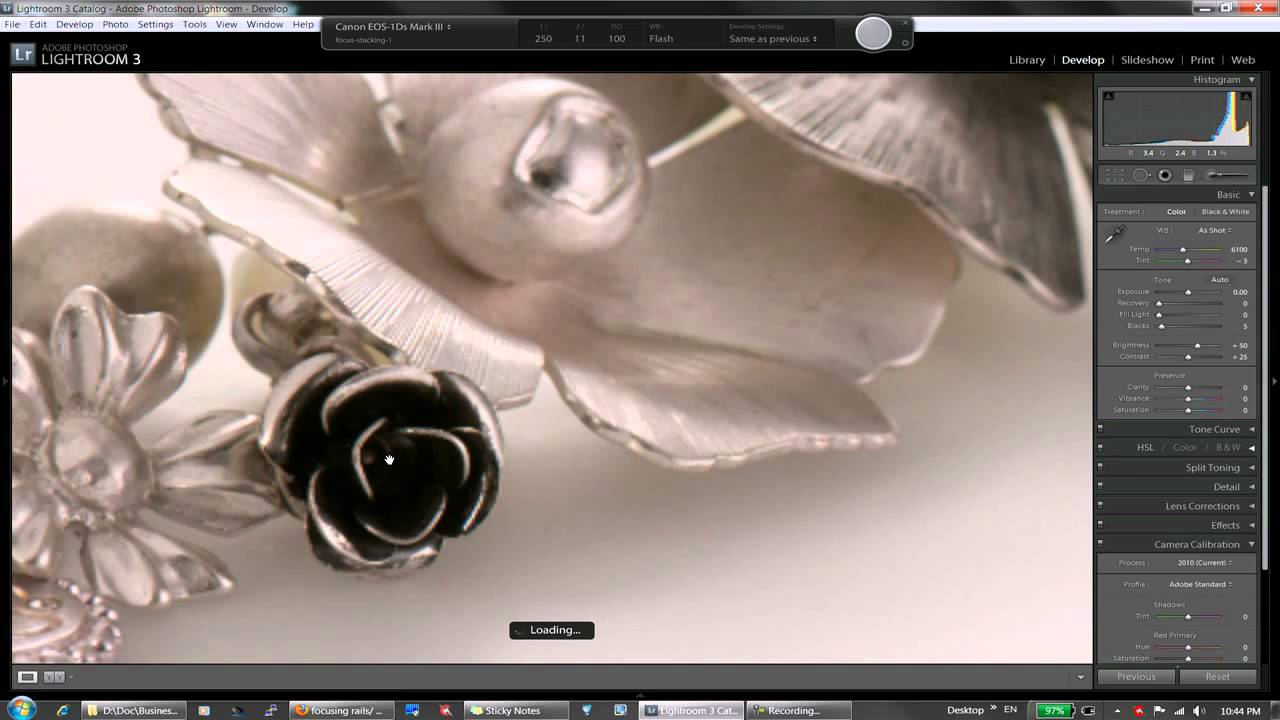The width and height of the screenshot is (1280, 720).
Task: Select Color treatment
Action: coord(1176,212)
